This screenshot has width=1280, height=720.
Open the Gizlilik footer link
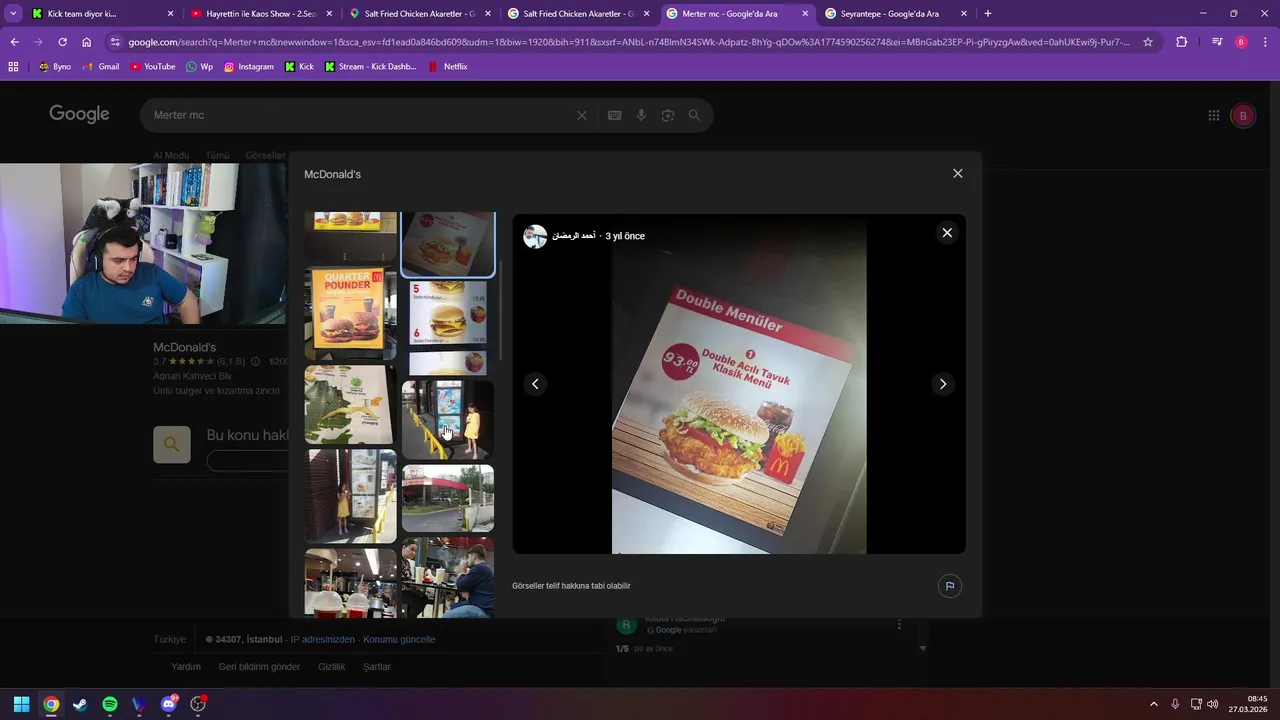point(331,667)
